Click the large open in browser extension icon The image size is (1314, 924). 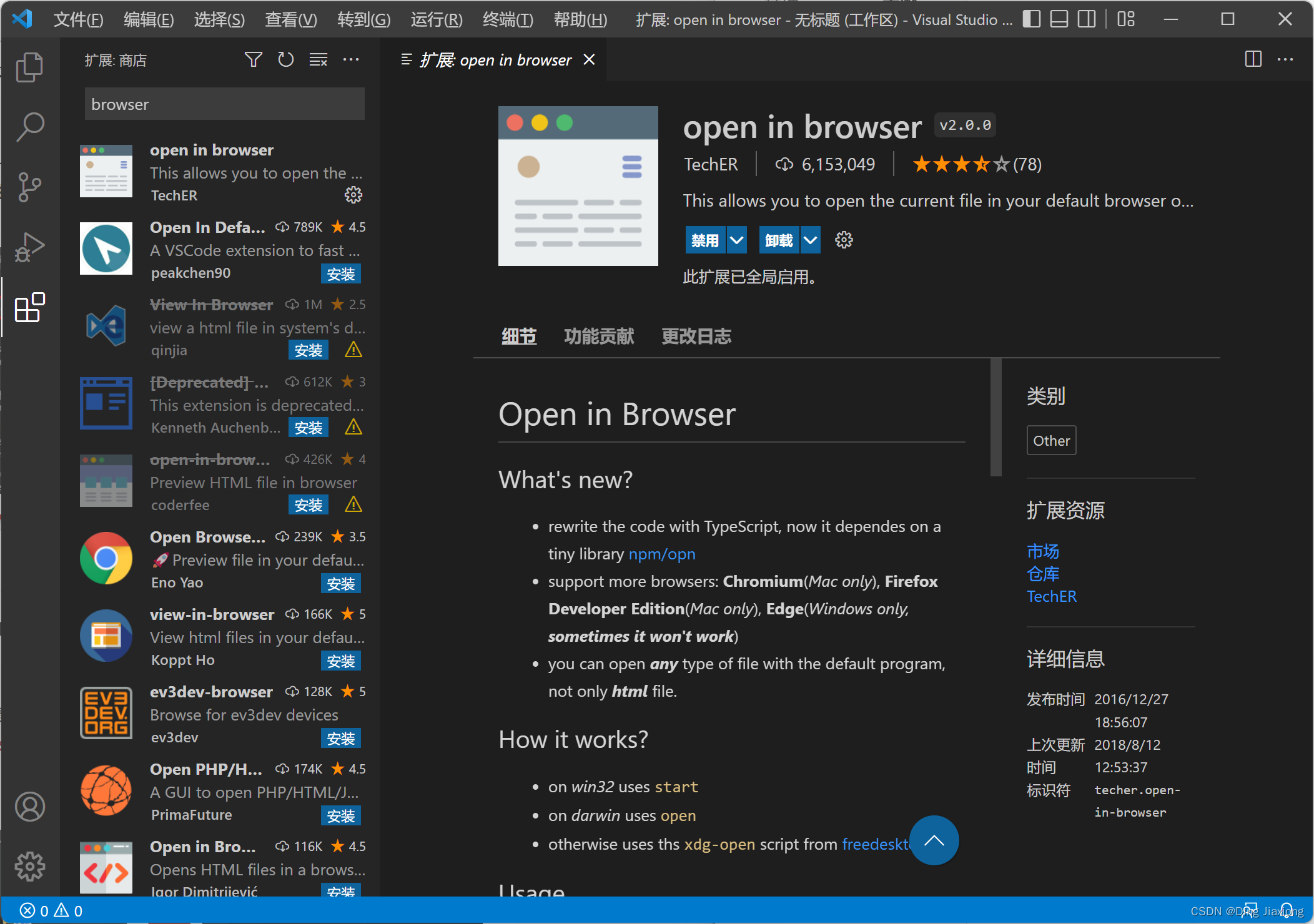coord(578,186)
